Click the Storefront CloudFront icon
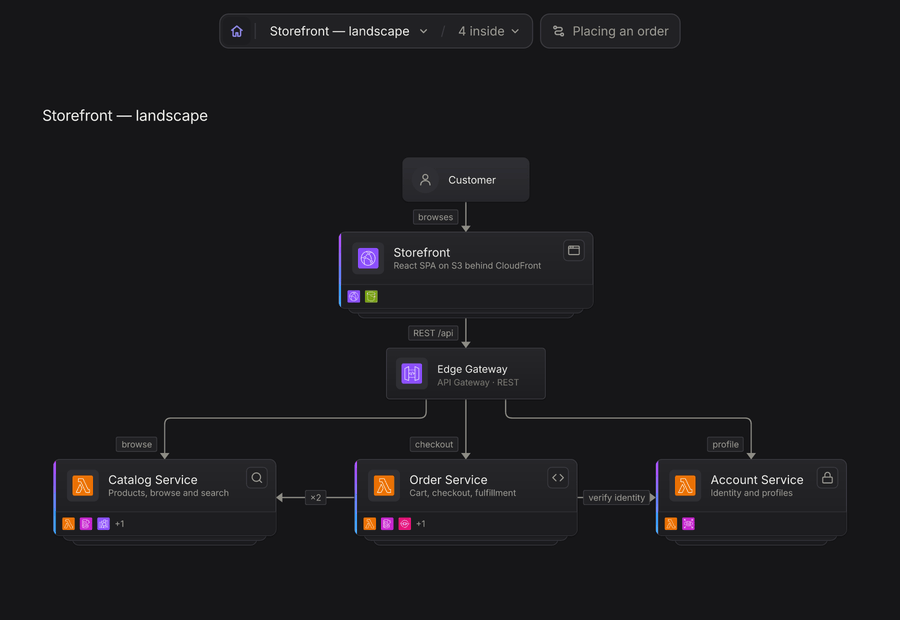Screen dimensions: 900x620 click(x=368, y=258)
